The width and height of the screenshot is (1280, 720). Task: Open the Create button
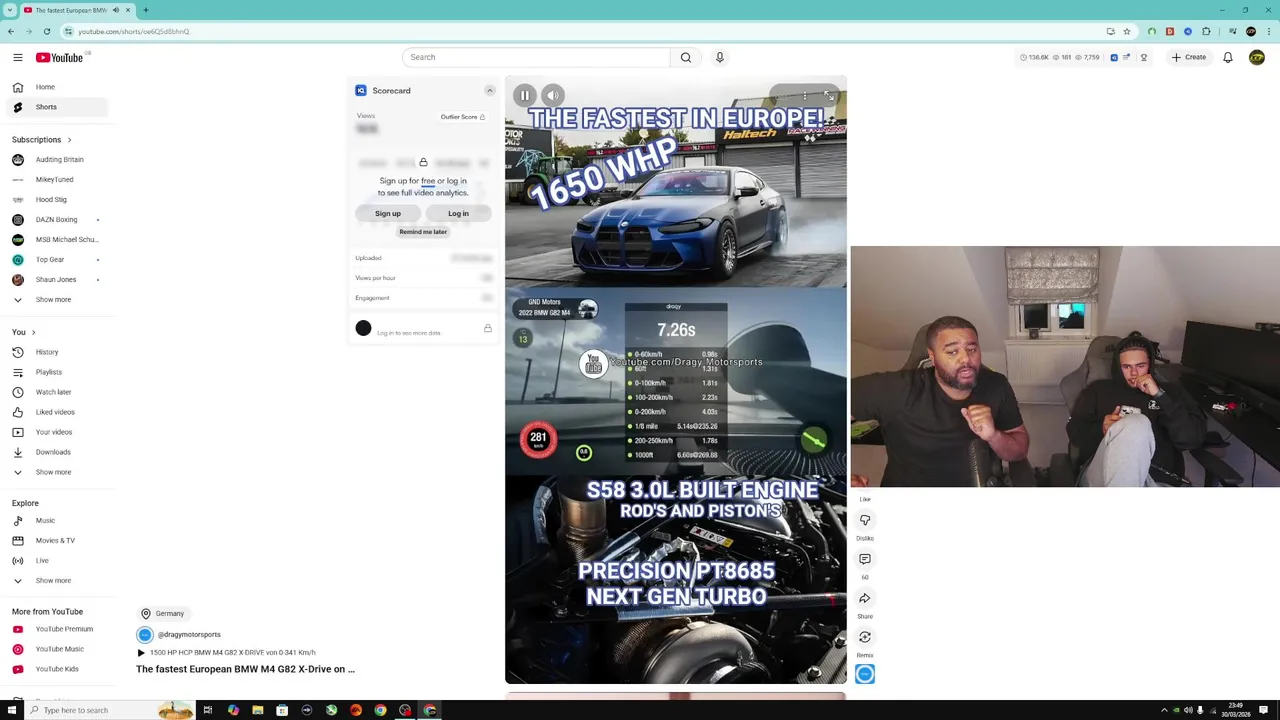(x=1189, y=57)
